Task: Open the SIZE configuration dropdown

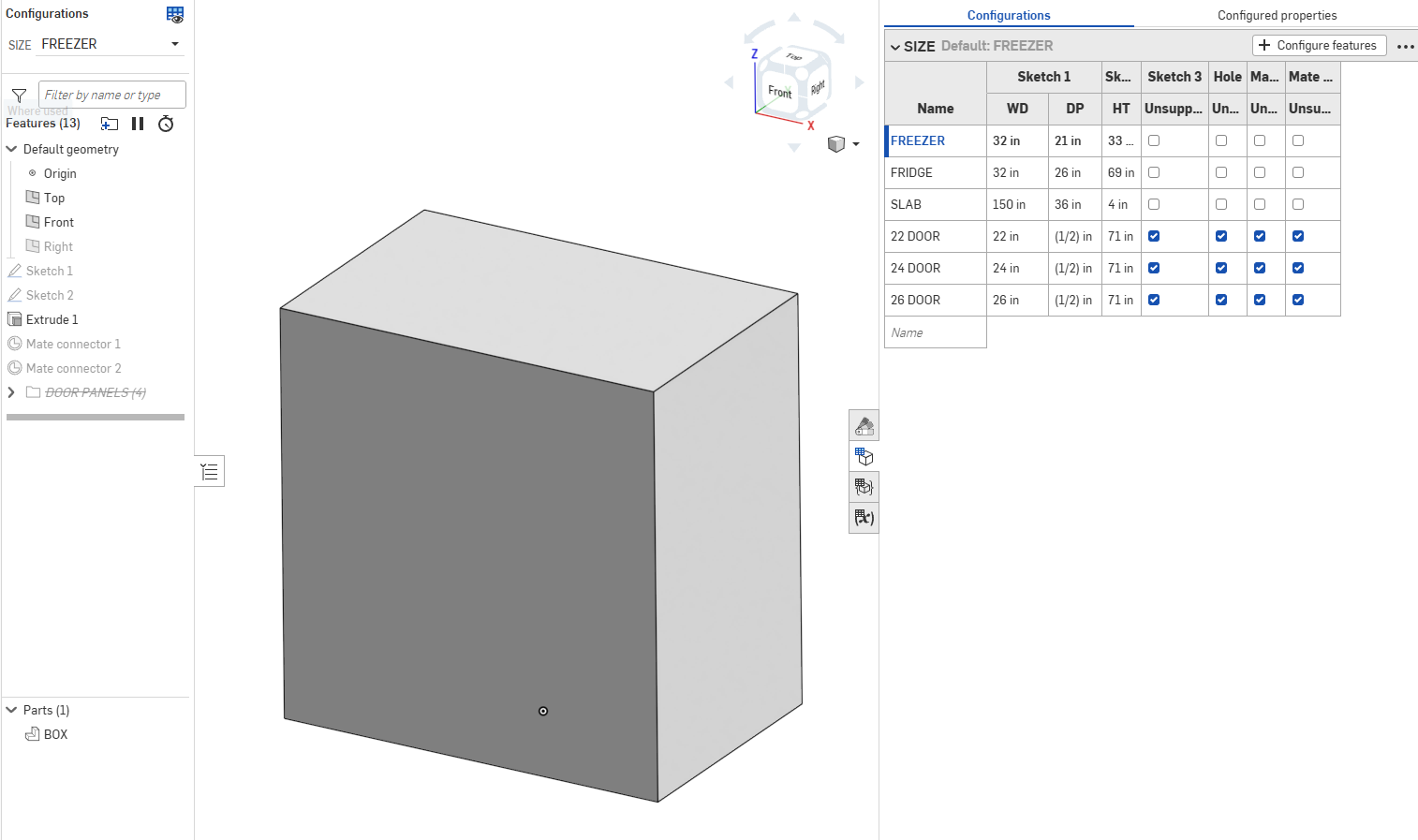Action: (110, 44)
